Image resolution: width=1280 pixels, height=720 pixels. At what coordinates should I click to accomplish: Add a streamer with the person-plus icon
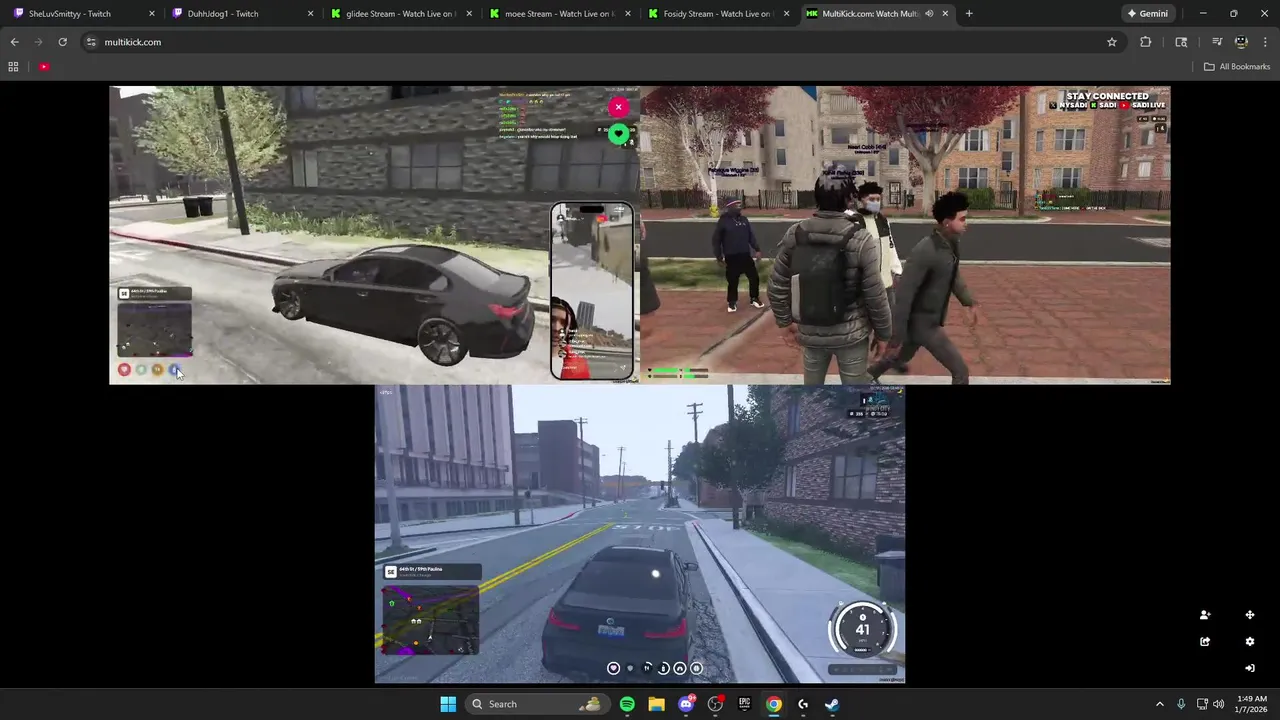tap(1205, 615)
